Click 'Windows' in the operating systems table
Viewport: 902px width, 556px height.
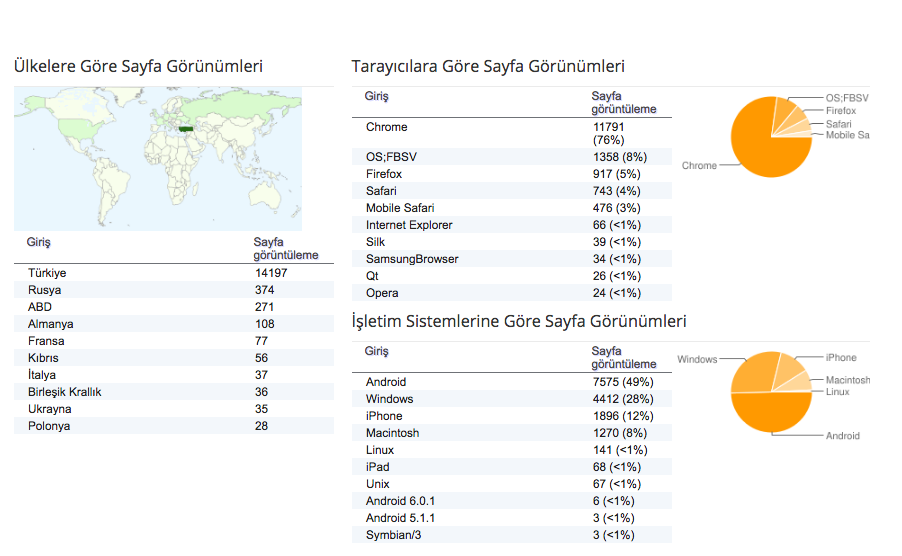point(389,399)
